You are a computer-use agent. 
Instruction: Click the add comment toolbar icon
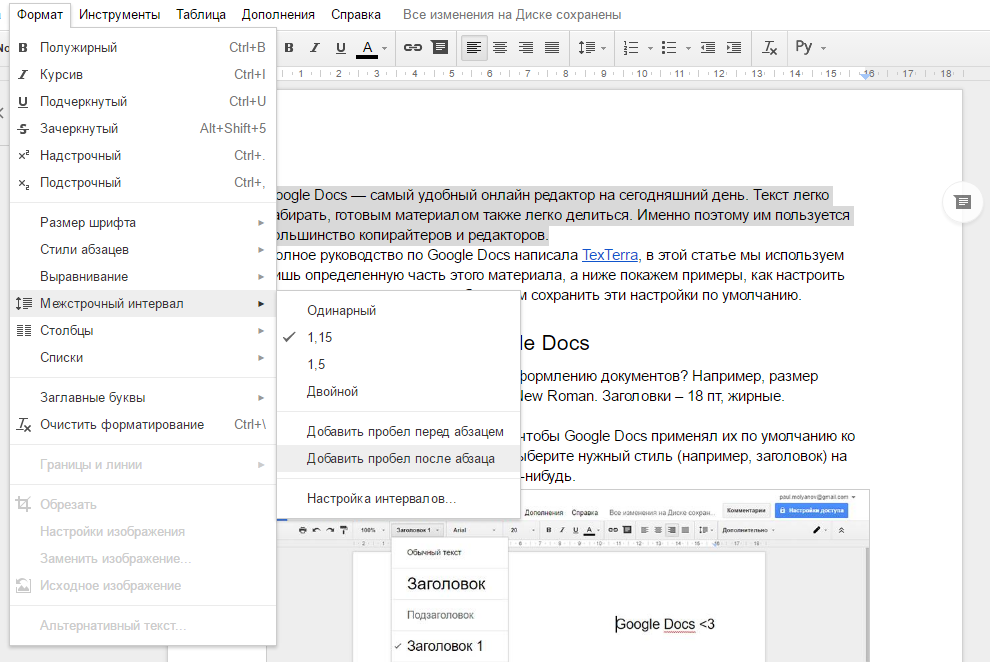[x=439, y=47]
